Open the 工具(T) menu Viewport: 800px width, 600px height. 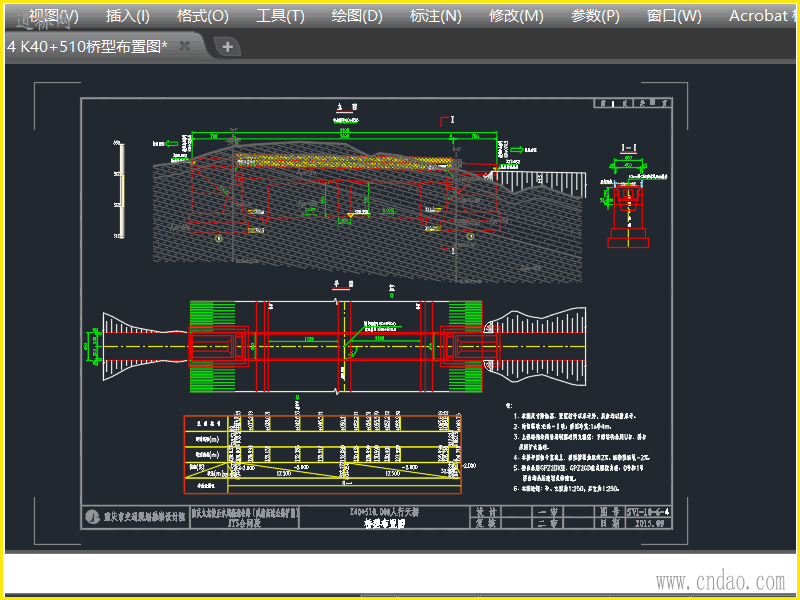point(280,16)
